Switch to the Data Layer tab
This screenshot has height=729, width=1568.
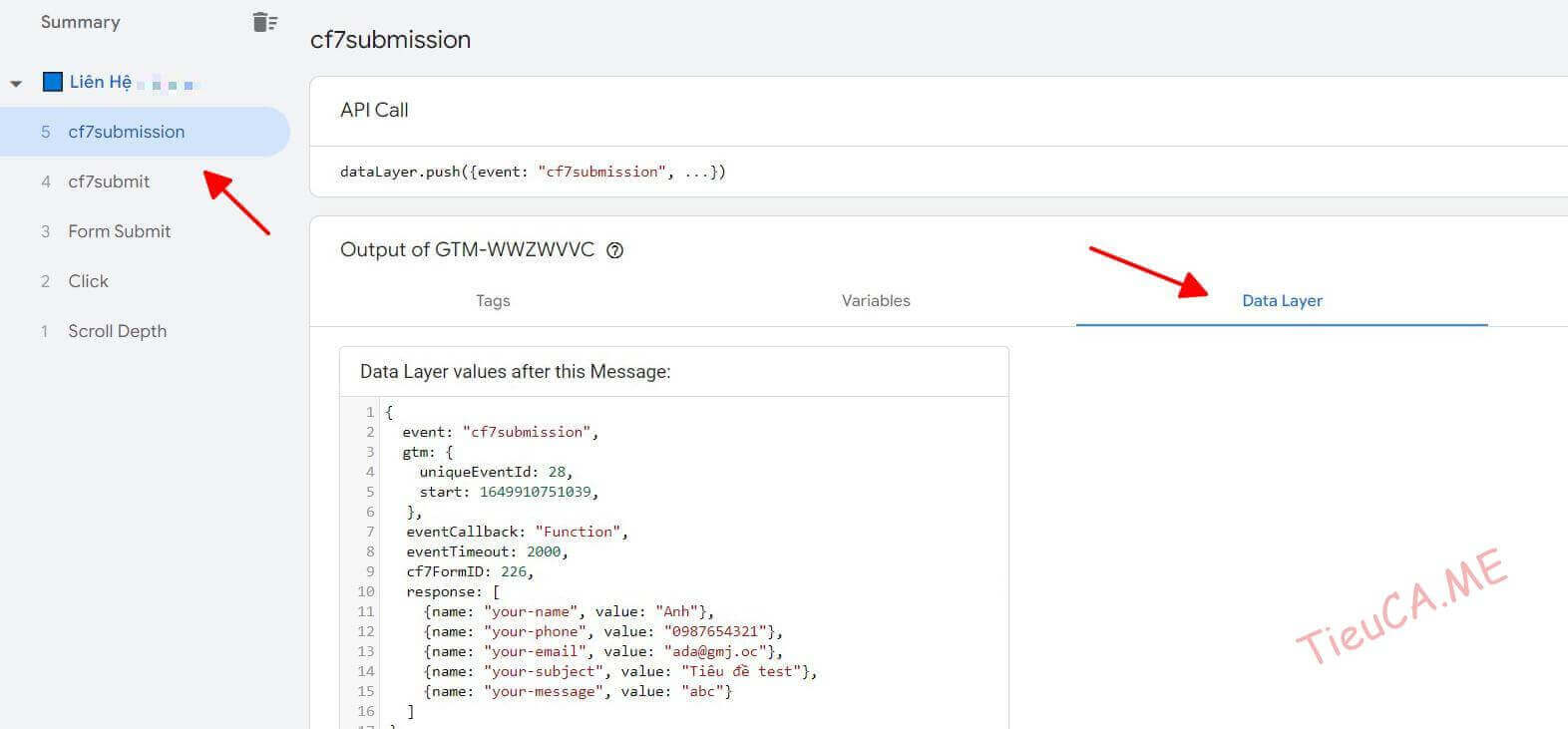(1282, 300)
